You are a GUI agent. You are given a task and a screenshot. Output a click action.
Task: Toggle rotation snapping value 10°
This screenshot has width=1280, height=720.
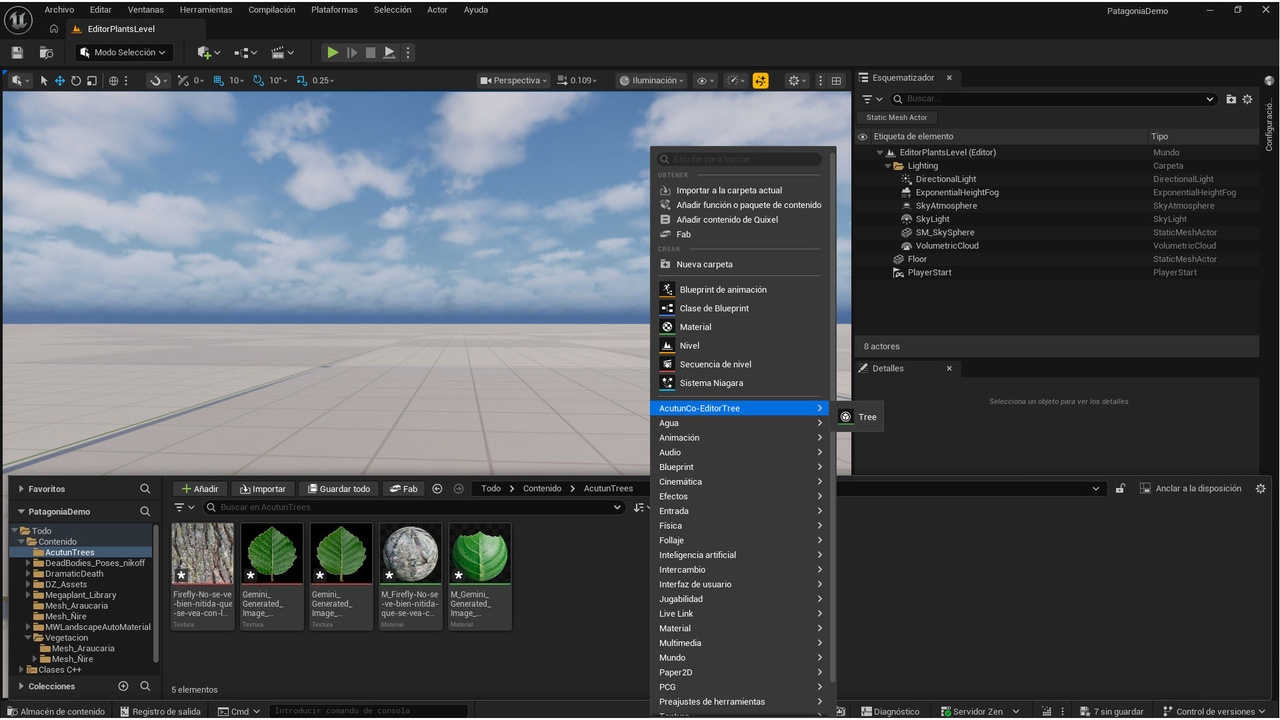[270, 81]
